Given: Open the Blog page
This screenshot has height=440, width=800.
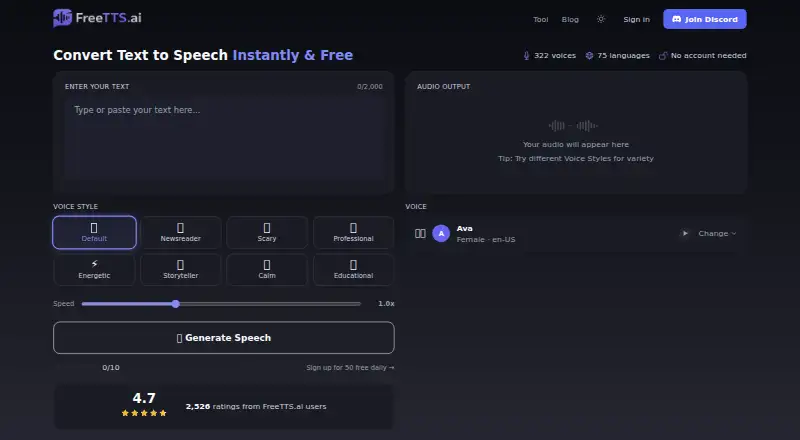Looking at the screenshot, I should pos(570,19).
